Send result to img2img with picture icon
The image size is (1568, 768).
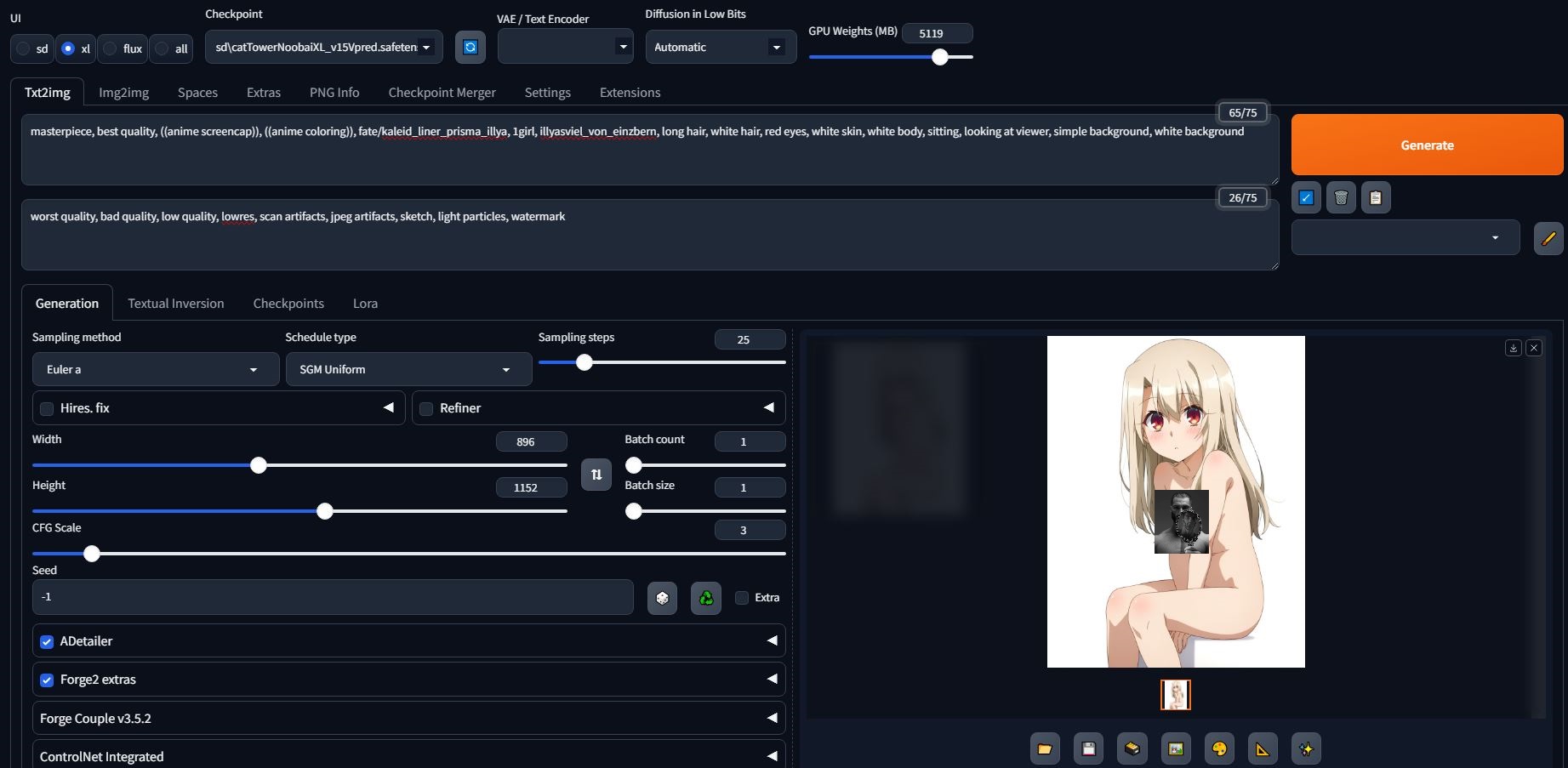click(x=1176, y=748)
